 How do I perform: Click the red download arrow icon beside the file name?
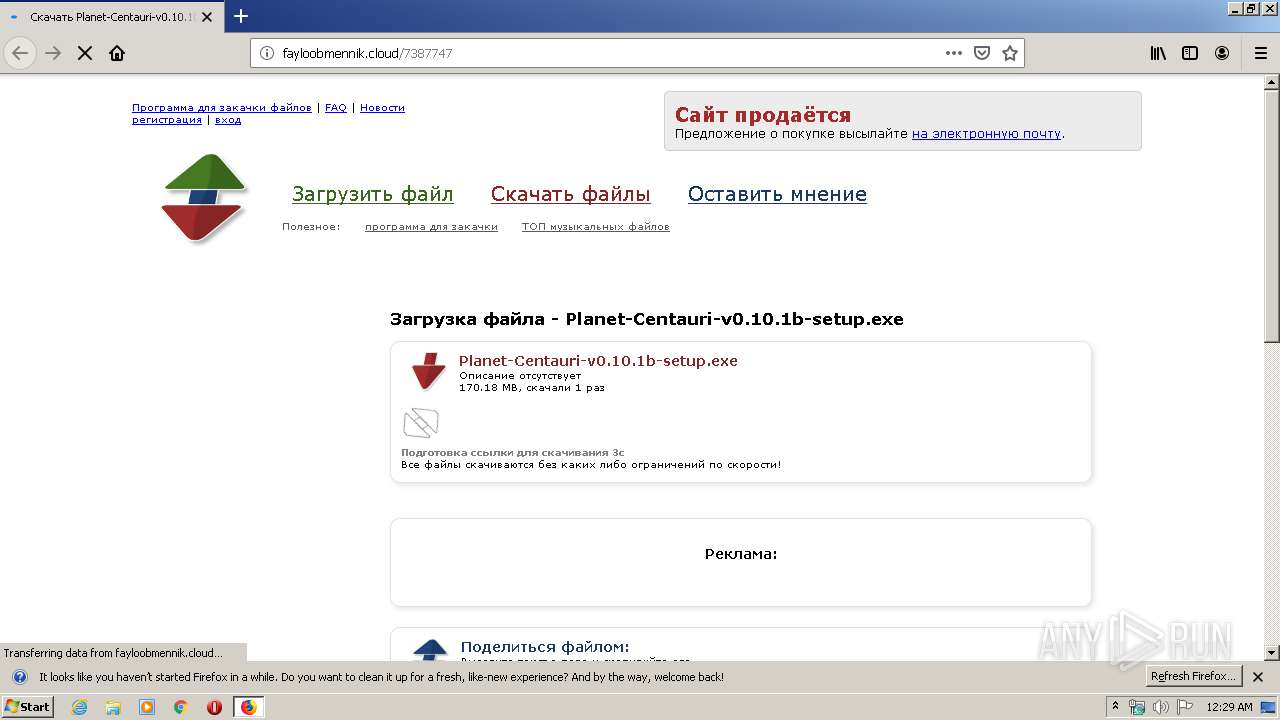click(428, 371)
